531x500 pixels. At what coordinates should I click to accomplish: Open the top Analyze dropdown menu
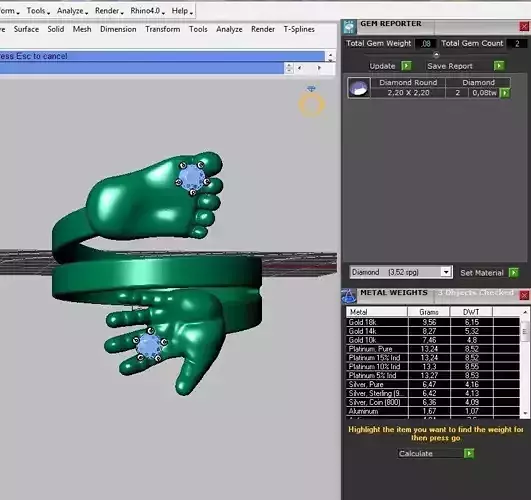click(x=72, y=11)
